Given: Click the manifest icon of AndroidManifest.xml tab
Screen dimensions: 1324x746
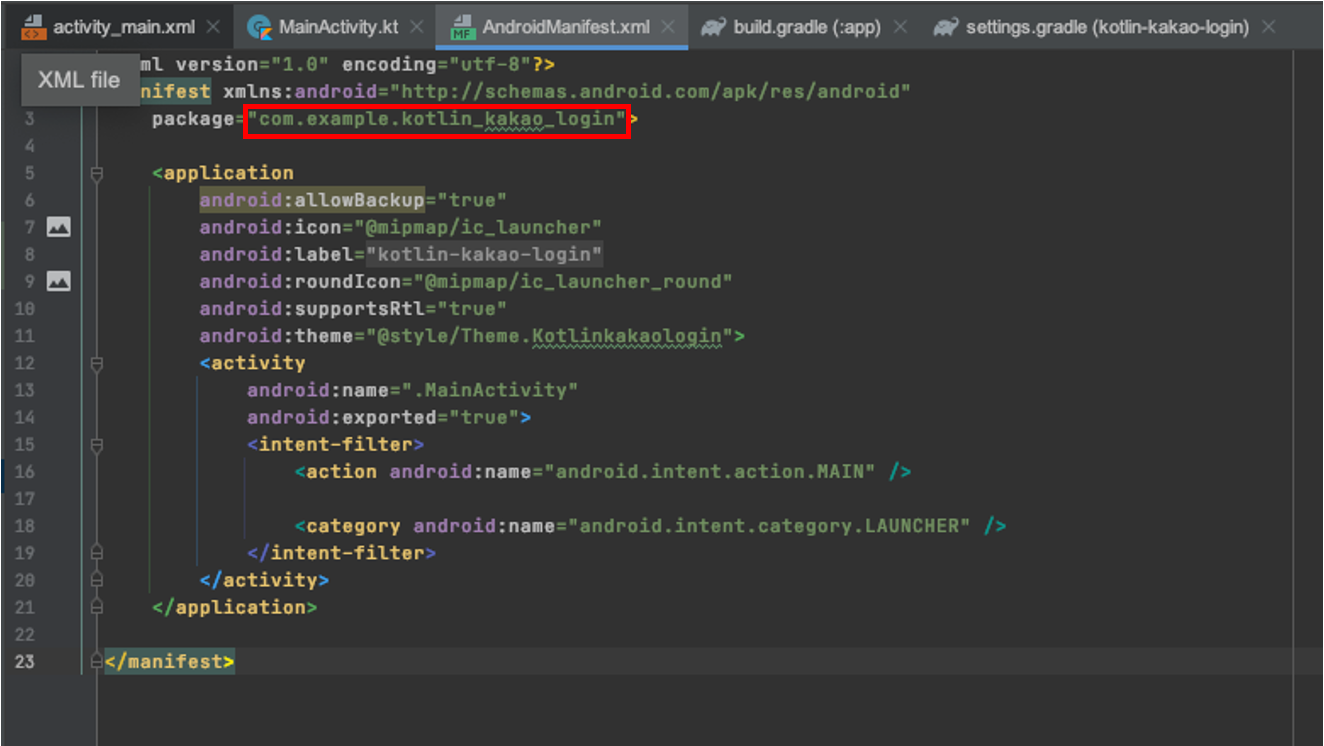Looking at the screenshot, I should tap(463, 27).
